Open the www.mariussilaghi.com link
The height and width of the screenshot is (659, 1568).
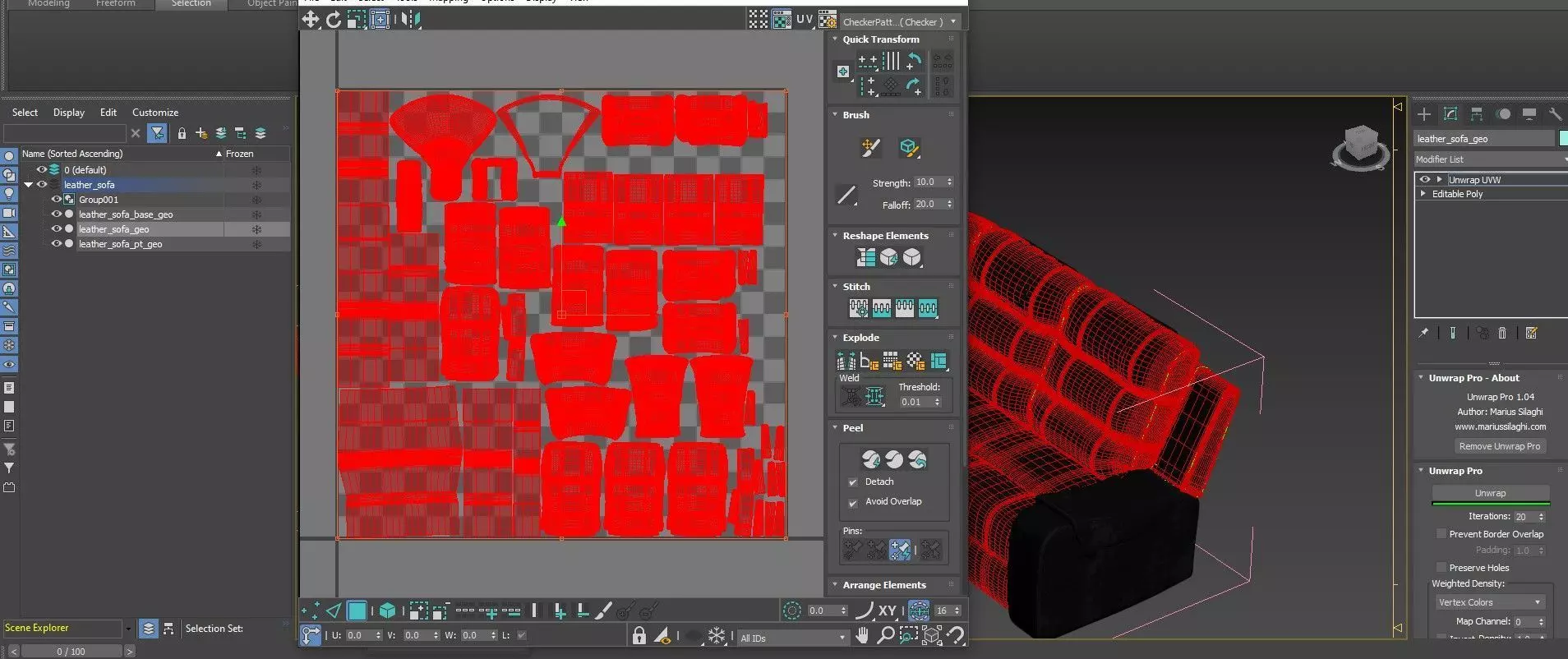1501,426
